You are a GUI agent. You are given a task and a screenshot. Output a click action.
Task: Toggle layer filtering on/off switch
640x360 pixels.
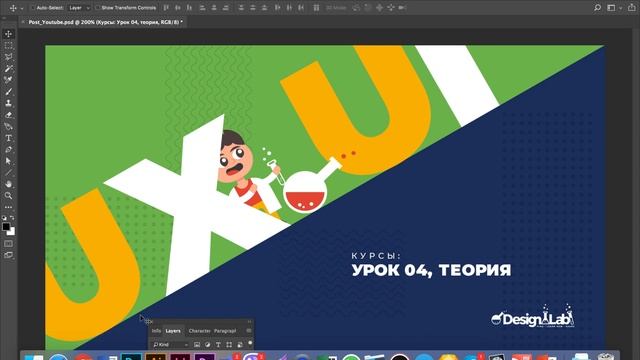click(250, 343)
